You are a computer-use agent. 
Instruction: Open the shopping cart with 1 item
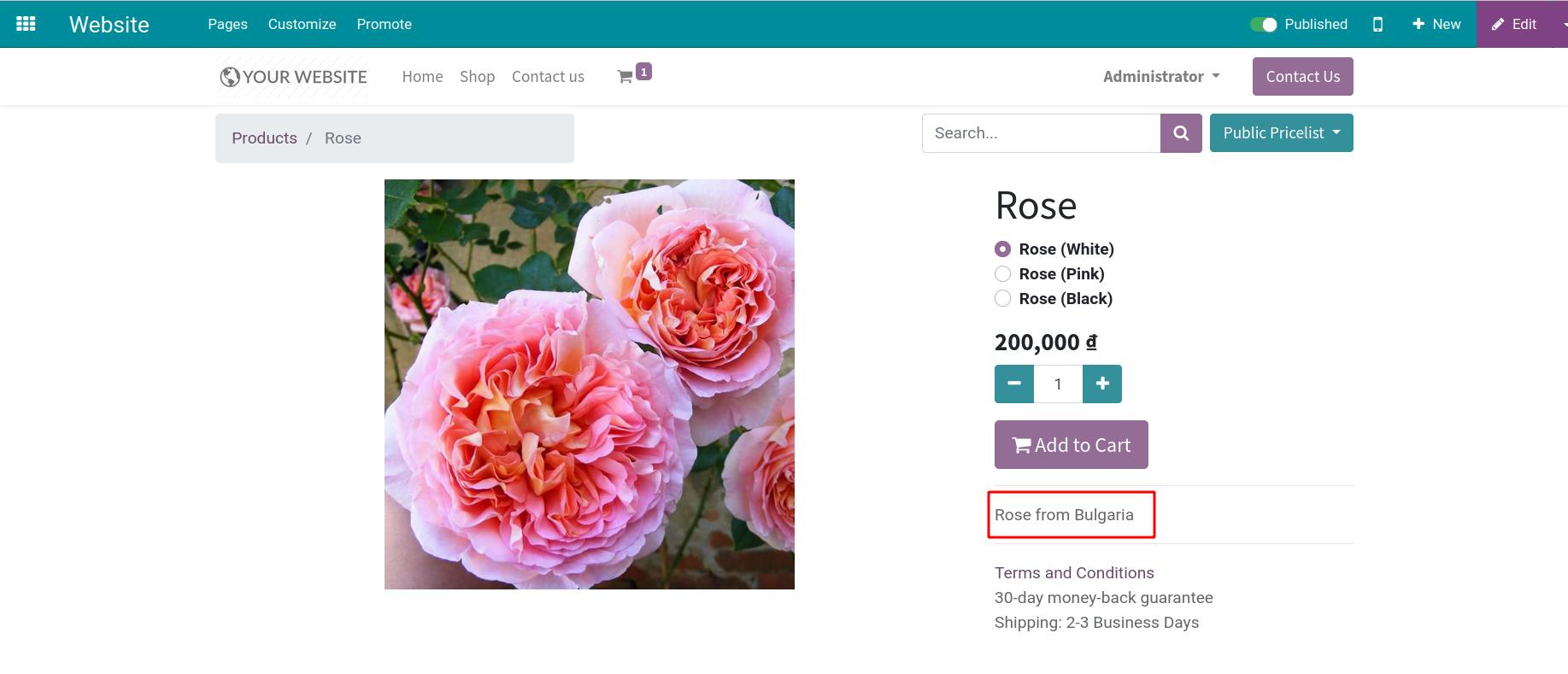[630, 76]
